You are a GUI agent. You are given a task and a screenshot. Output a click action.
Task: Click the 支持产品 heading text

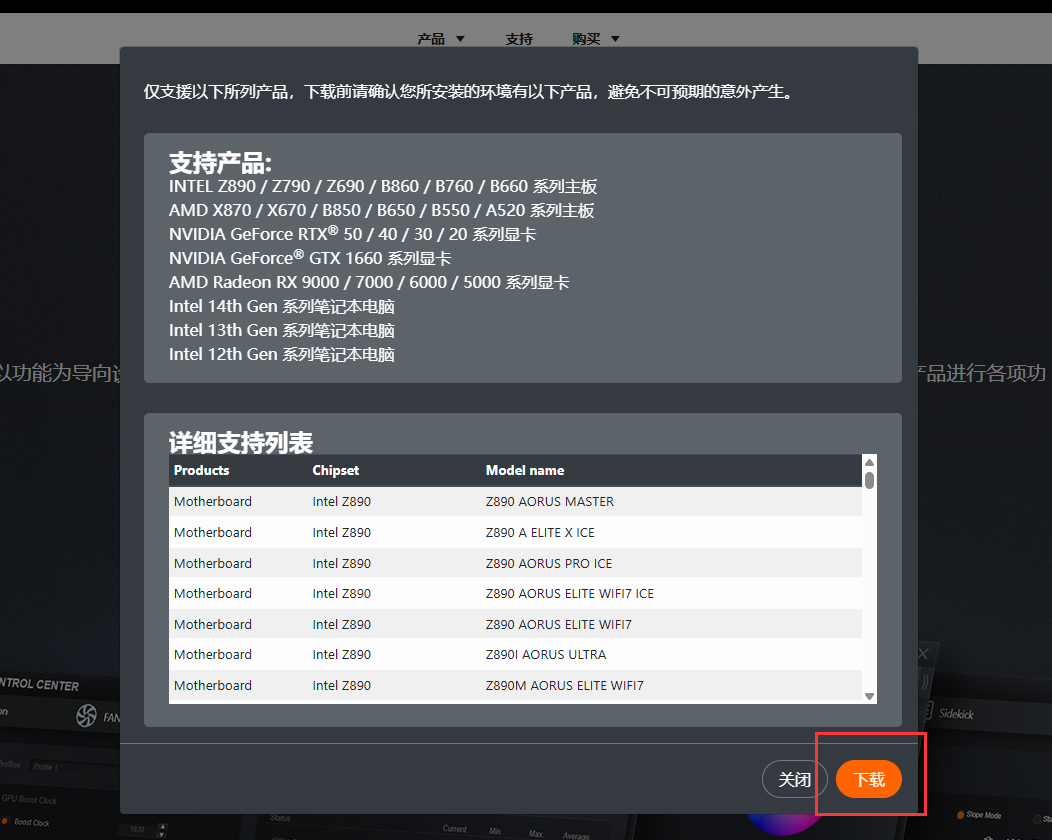click(220, 163)
